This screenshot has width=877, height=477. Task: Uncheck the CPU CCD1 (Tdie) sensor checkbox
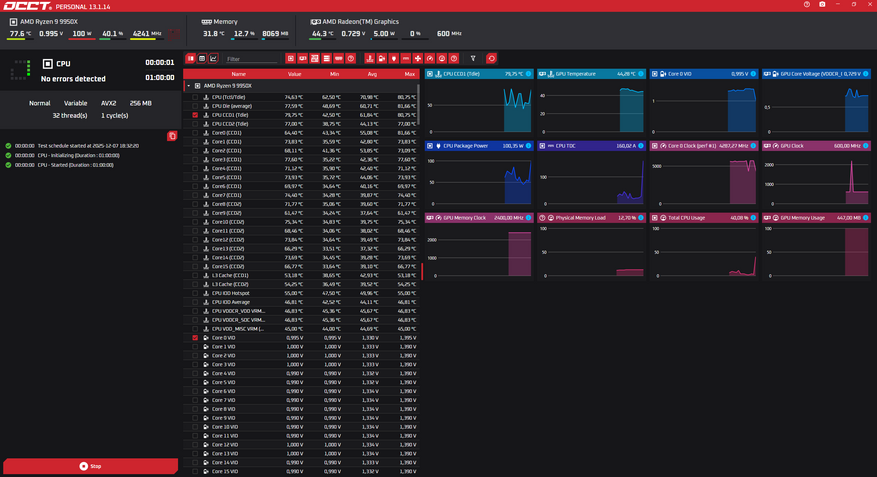point(195,115)
